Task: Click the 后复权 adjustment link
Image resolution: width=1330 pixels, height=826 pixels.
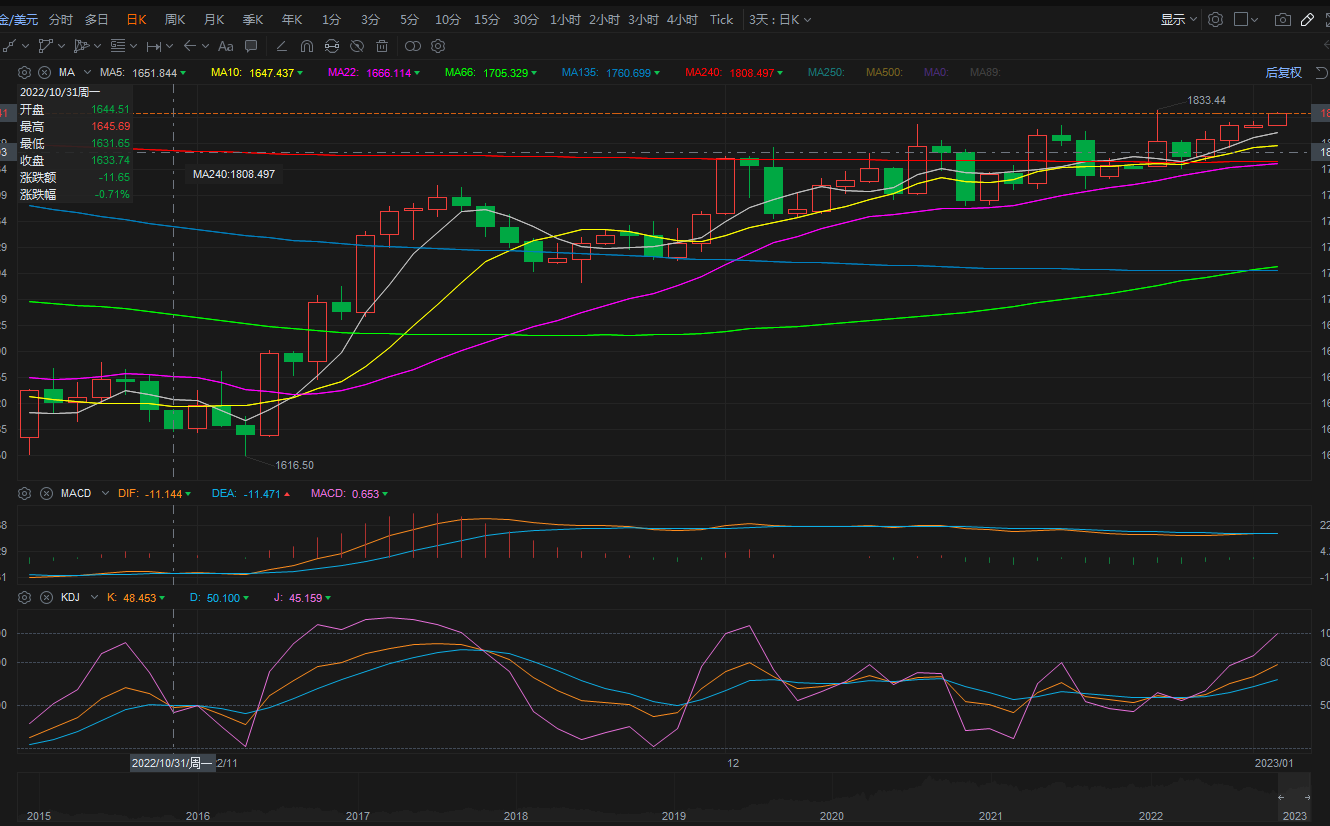Action: (1283, 72)
